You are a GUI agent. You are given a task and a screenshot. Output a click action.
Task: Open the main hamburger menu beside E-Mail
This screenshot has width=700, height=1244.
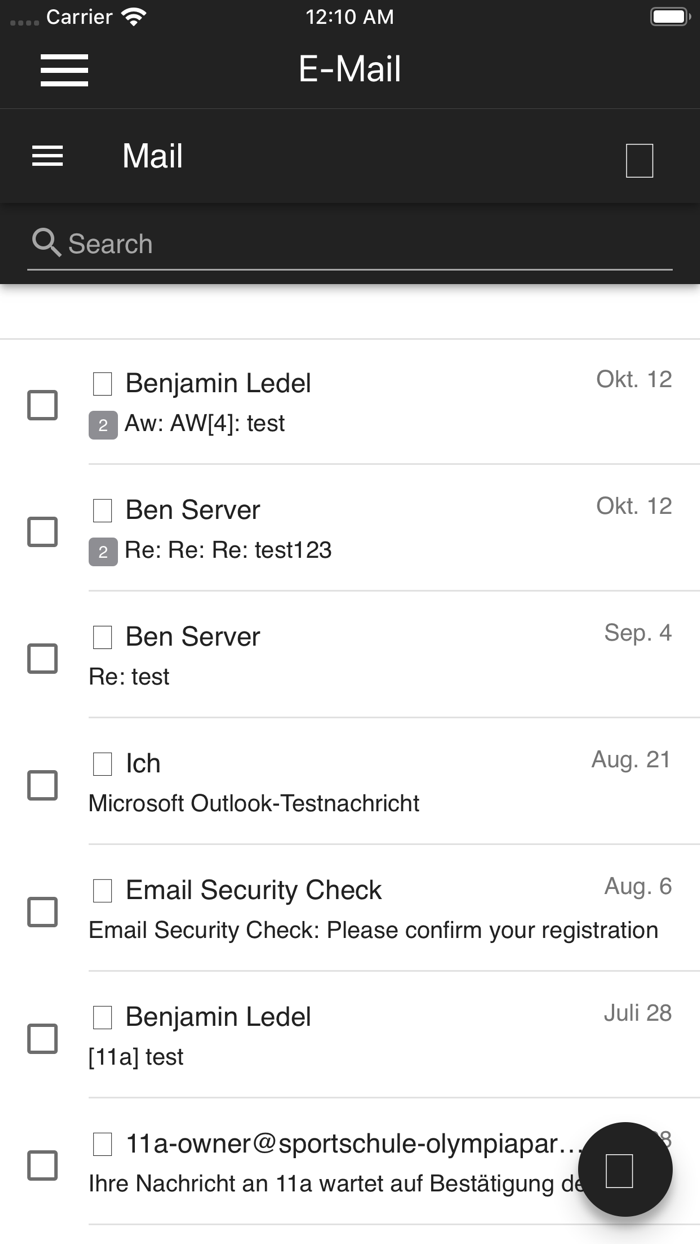point(64,69)
